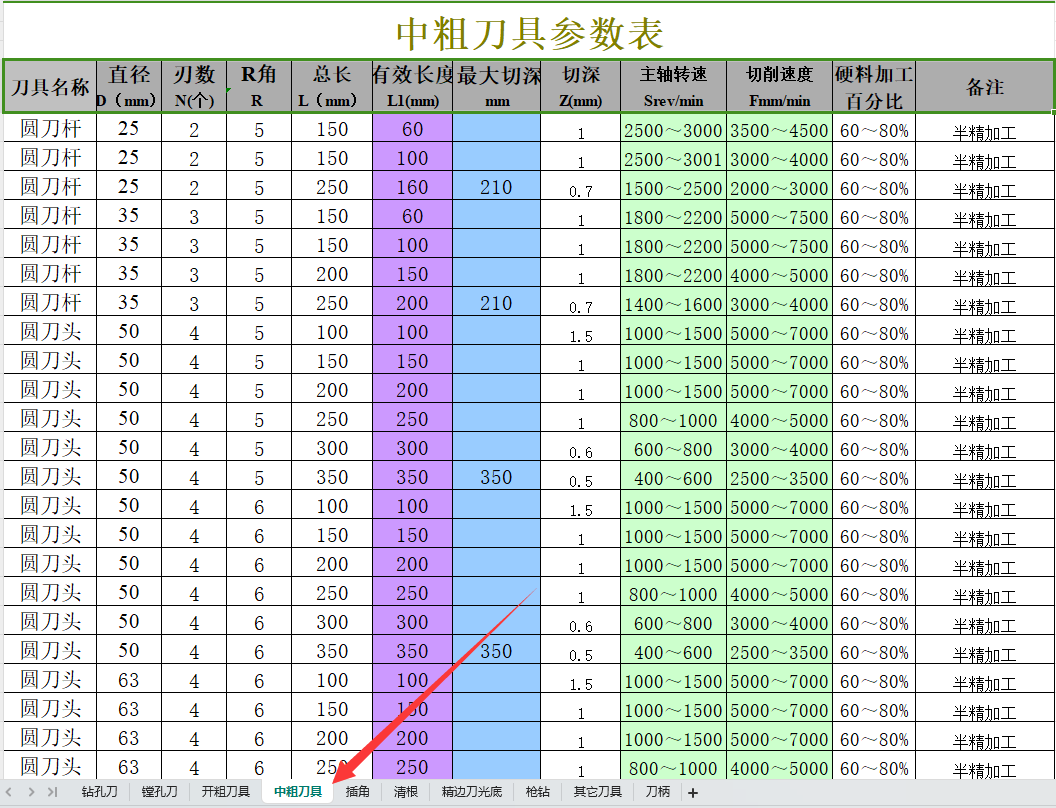Click the R角 header cell
The height and width of the screenshot is (808, 1056).
tap(259, 87)
